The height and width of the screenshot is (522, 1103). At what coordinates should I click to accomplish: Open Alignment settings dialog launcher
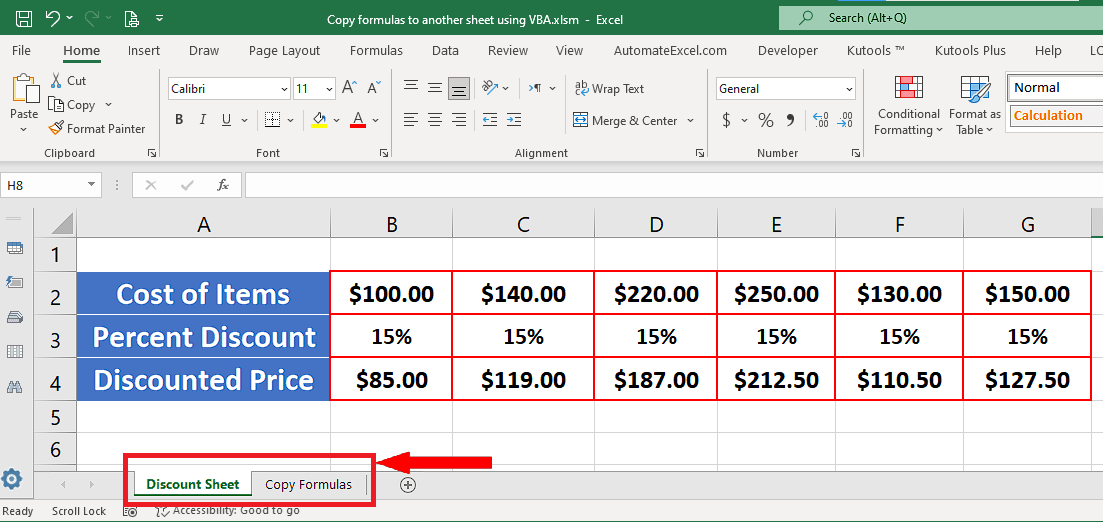click(x=699, y=153)
